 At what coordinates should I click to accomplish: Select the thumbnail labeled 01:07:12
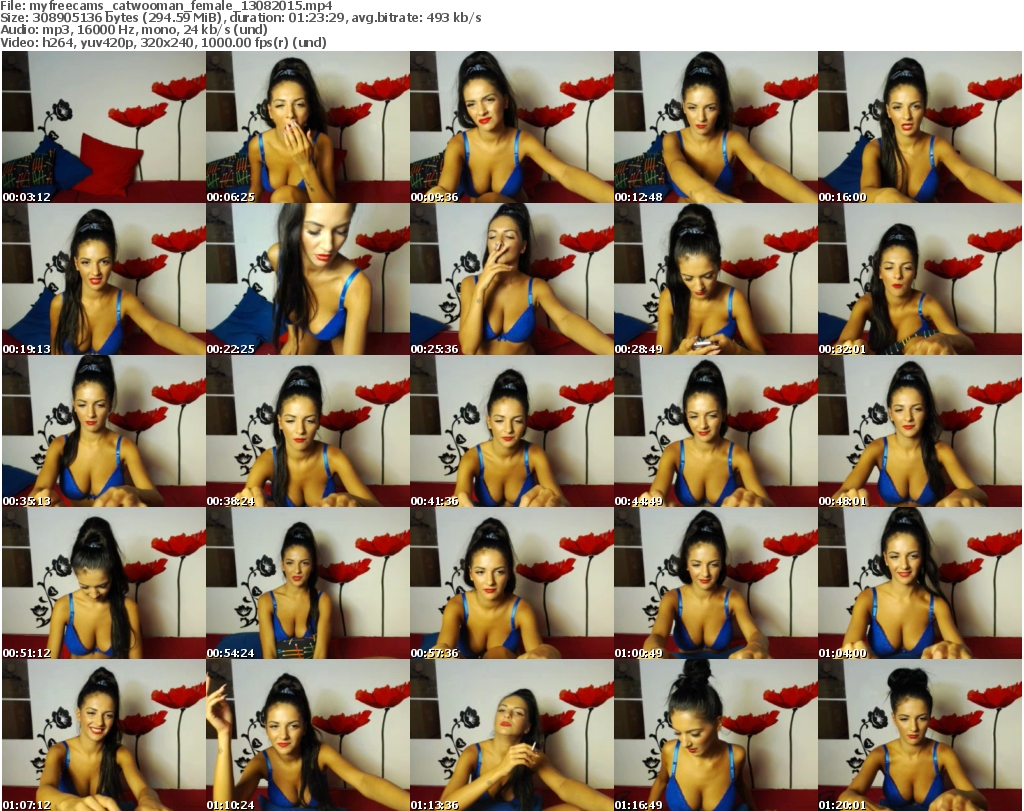click(x=104, y=735)
